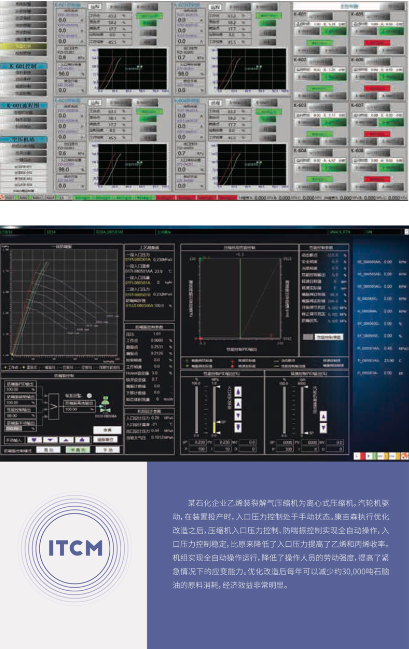Image resolution: width=409 pixels, height=649 pixels.
Task: Click the double down arrow manual input button
Action: tap(34, 440)
